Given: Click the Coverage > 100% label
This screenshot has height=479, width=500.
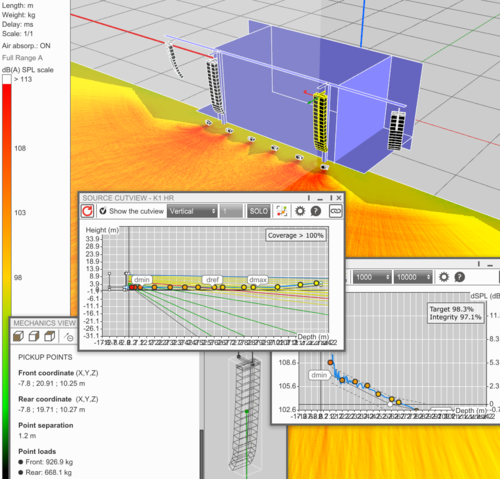Looking at the screenshot, I should coord(296,235).
